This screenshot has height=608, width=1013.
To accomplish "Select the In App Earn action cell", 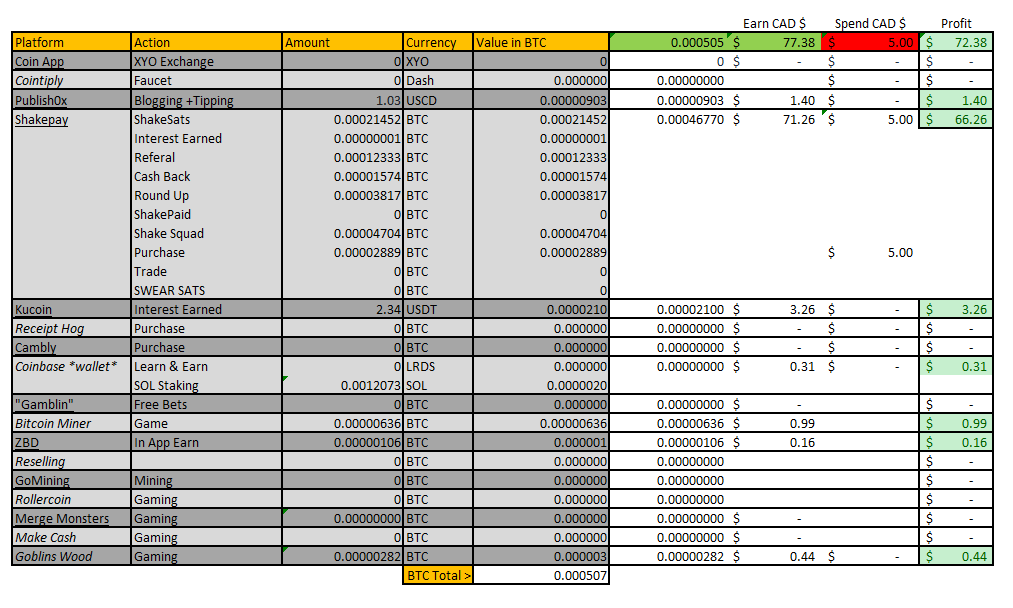I will (207, 443).
